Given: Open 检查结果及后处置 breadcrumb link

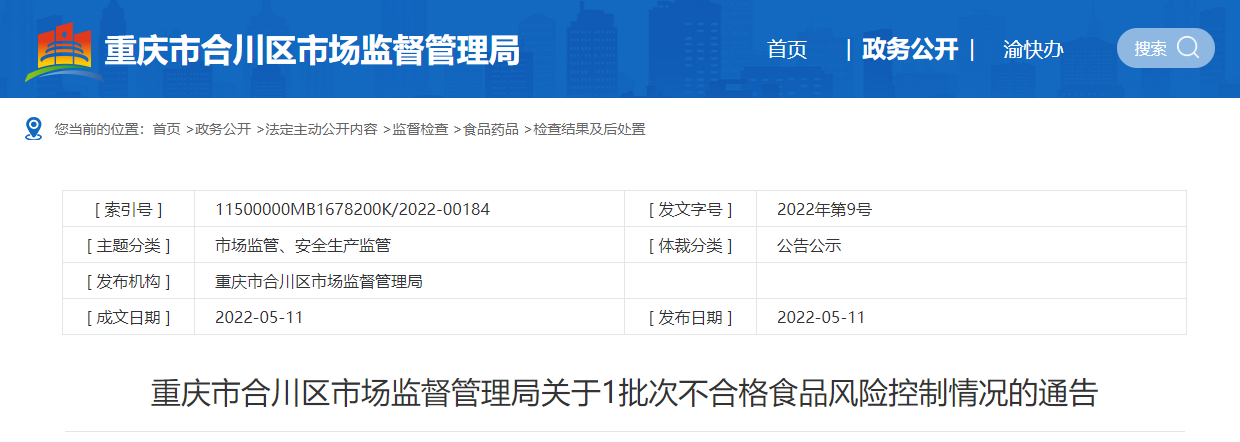Looking at the screenshot, I should [x=589, y=129].
